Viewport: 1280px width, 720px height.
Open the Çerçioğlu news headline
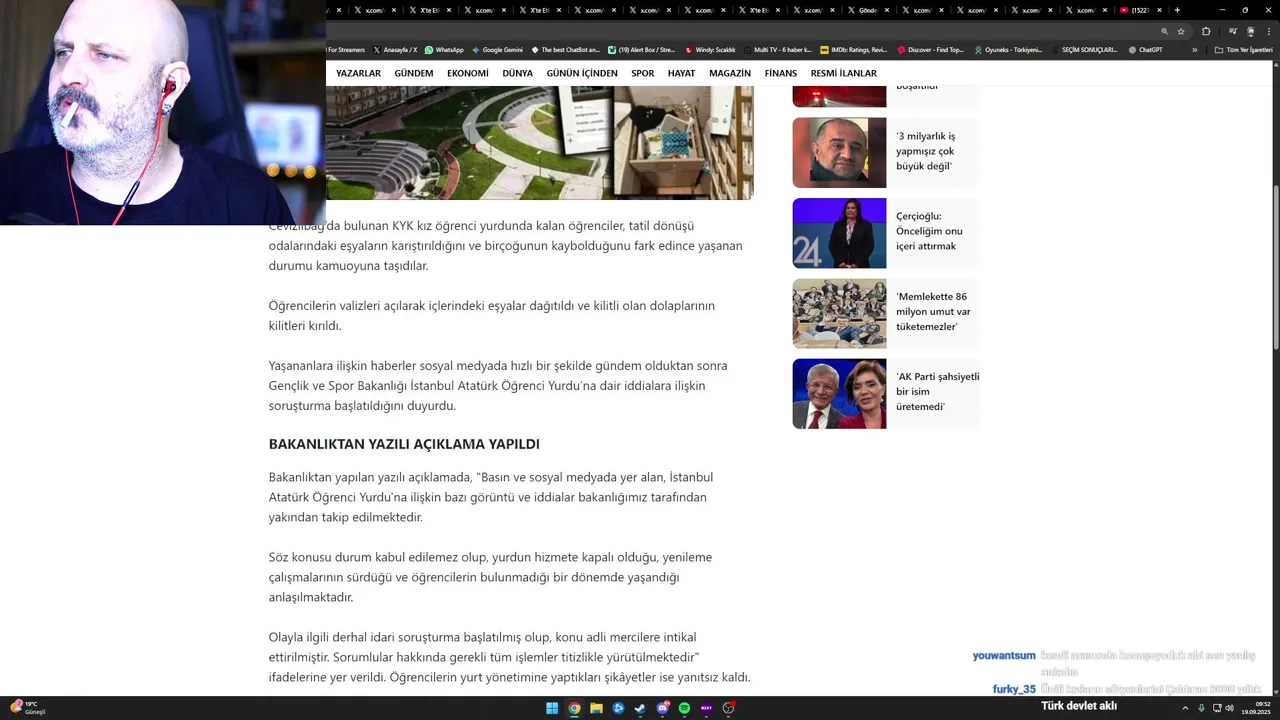tap(929, 231)
